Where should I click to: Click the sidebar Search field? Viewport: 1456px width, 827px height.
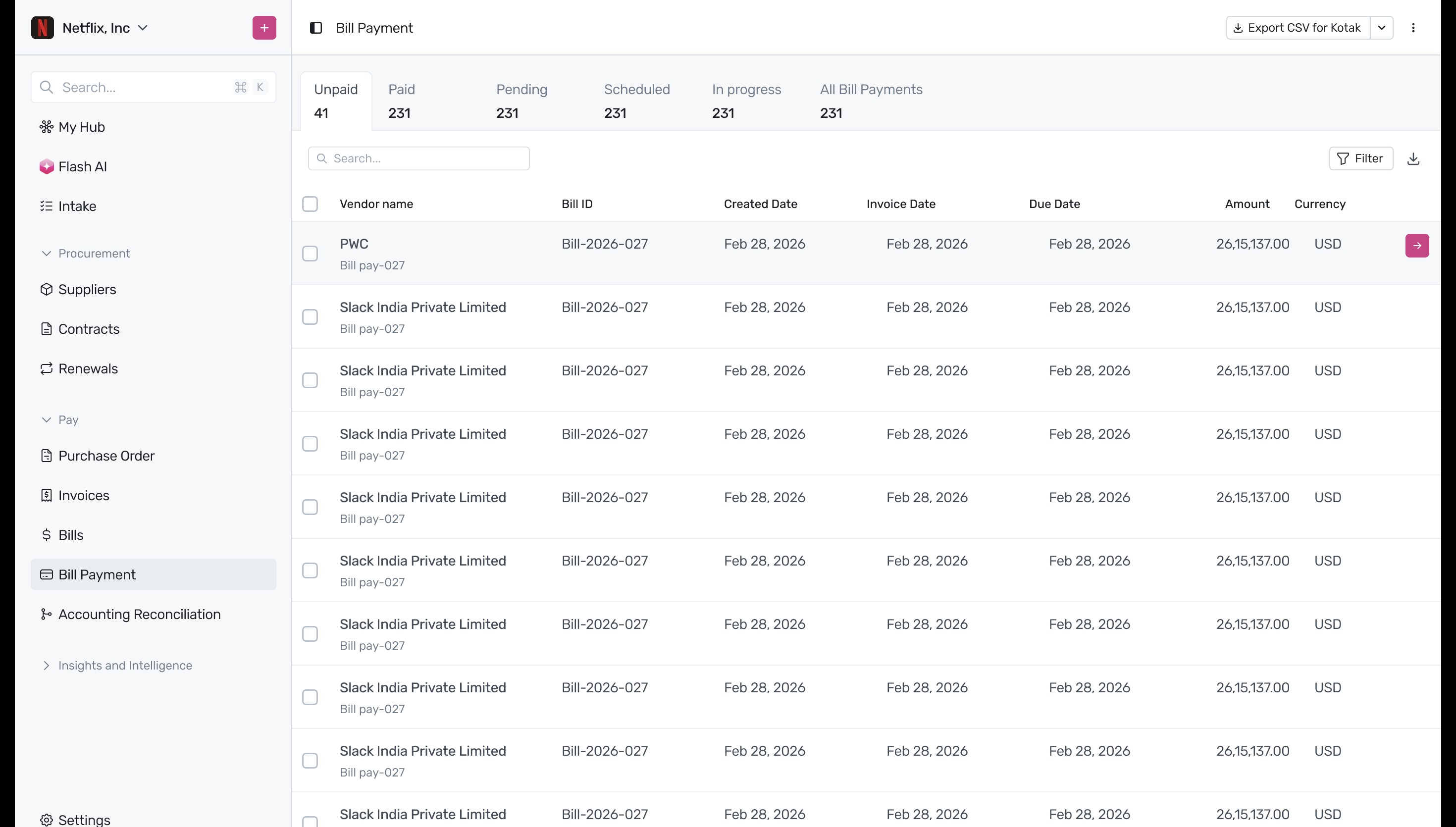[154, 88]
